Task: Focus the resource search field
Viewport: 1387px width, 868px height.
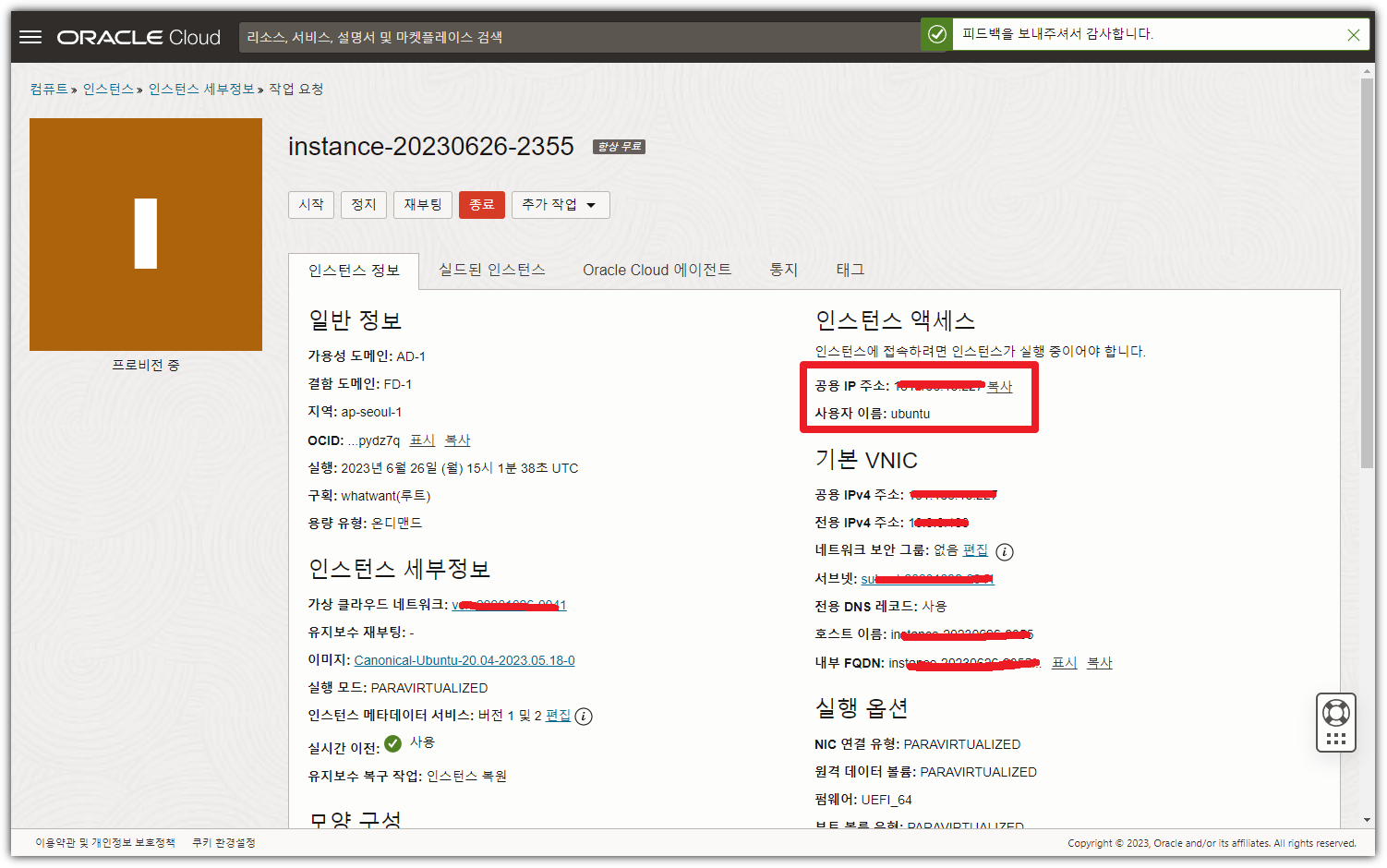Action: click(x=580, y=37)
